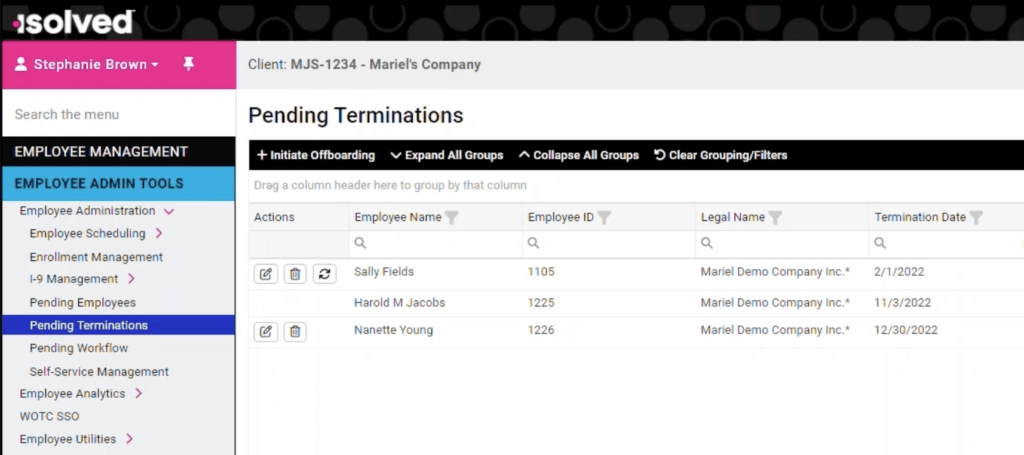
Task: Click the Employee ID column header
Action: (x=561, y=217)
